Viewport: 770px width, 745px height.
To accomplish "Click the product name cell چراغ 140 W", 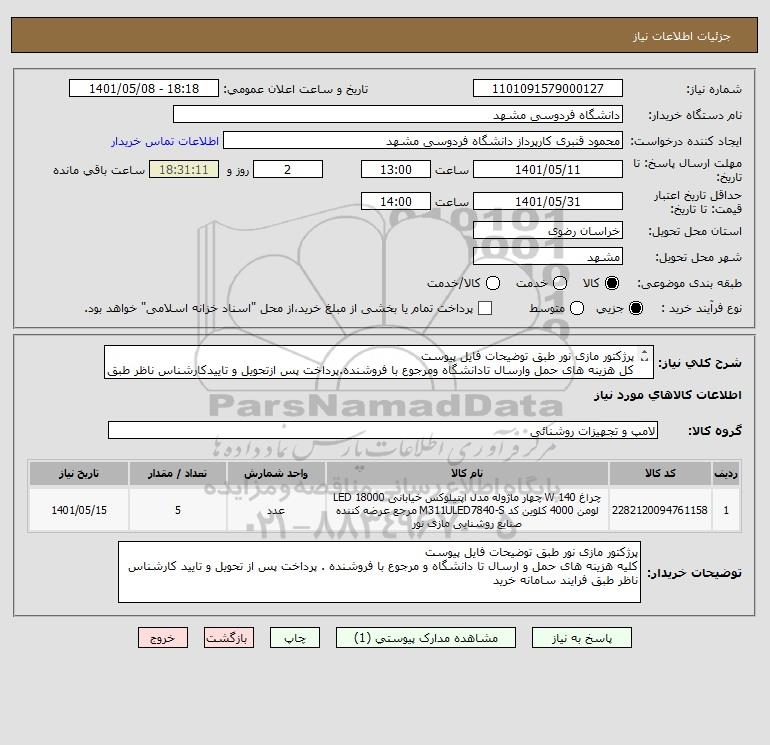I will click(x=467, y=510).
